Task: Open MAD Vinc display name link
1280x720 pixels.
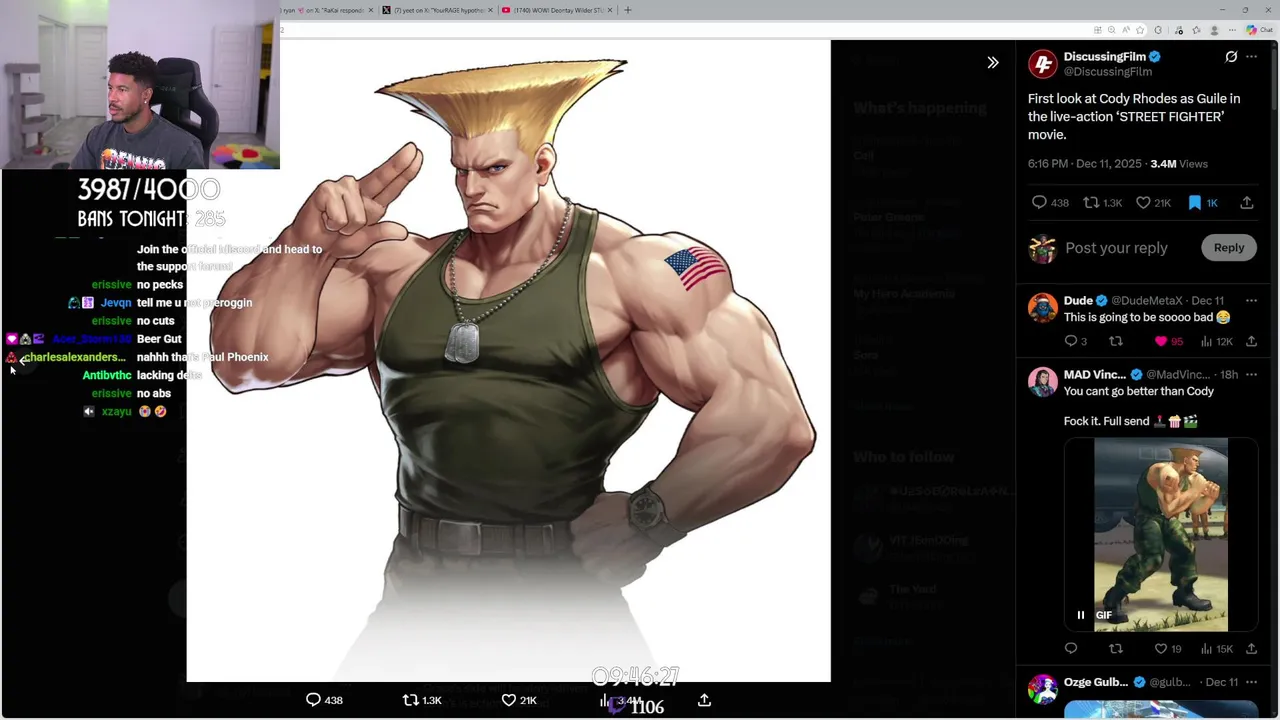Action: 1095,374
